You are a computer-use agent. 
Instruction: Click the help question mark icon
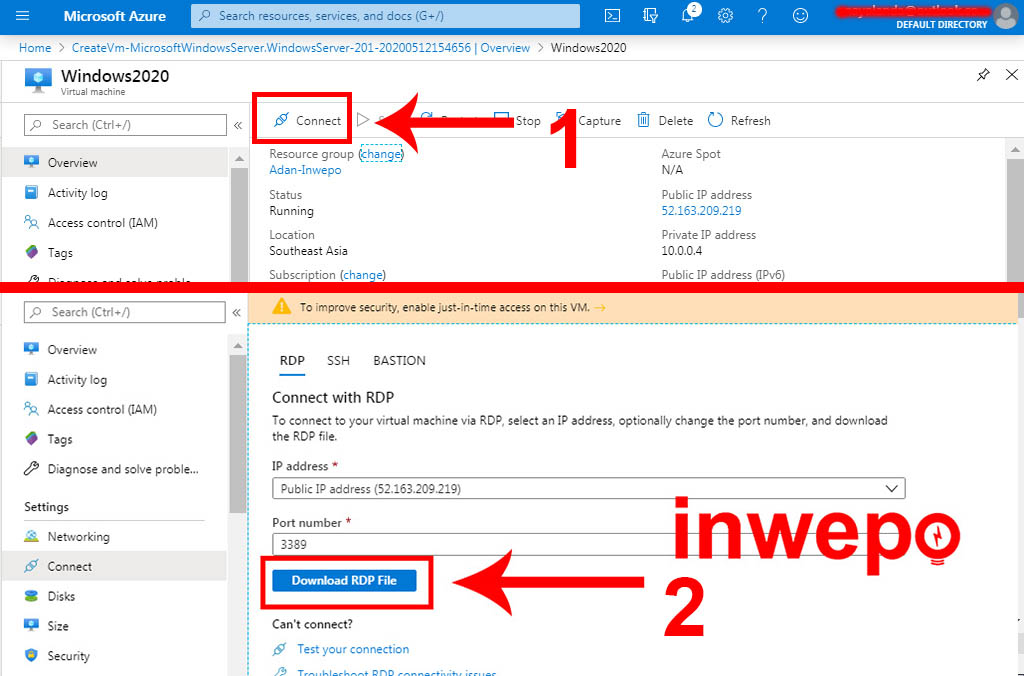click(x=762, y=16)
